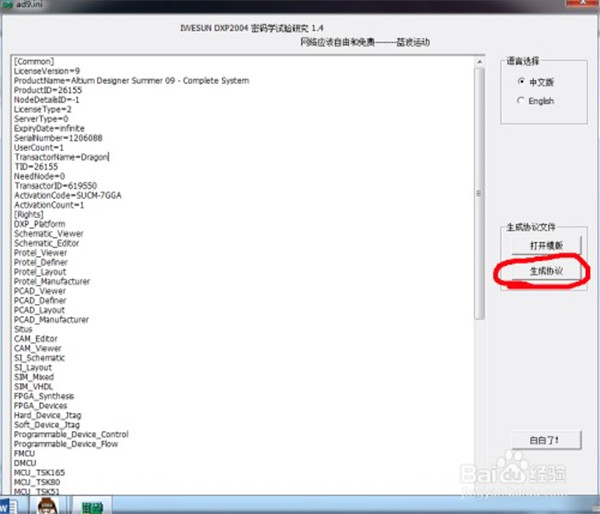Open the Word icon in taskbar
This screenshot has height=514, width=600.
pos(7,505)
